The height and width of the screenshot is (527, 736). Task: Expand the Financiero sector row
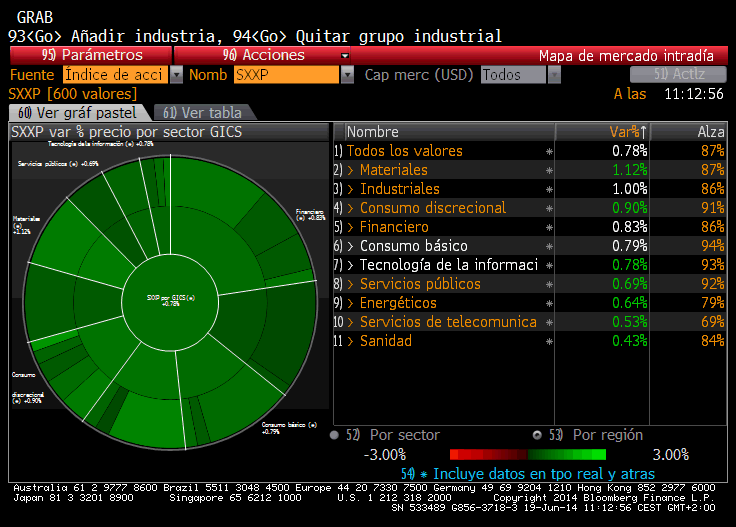point(350,227)
